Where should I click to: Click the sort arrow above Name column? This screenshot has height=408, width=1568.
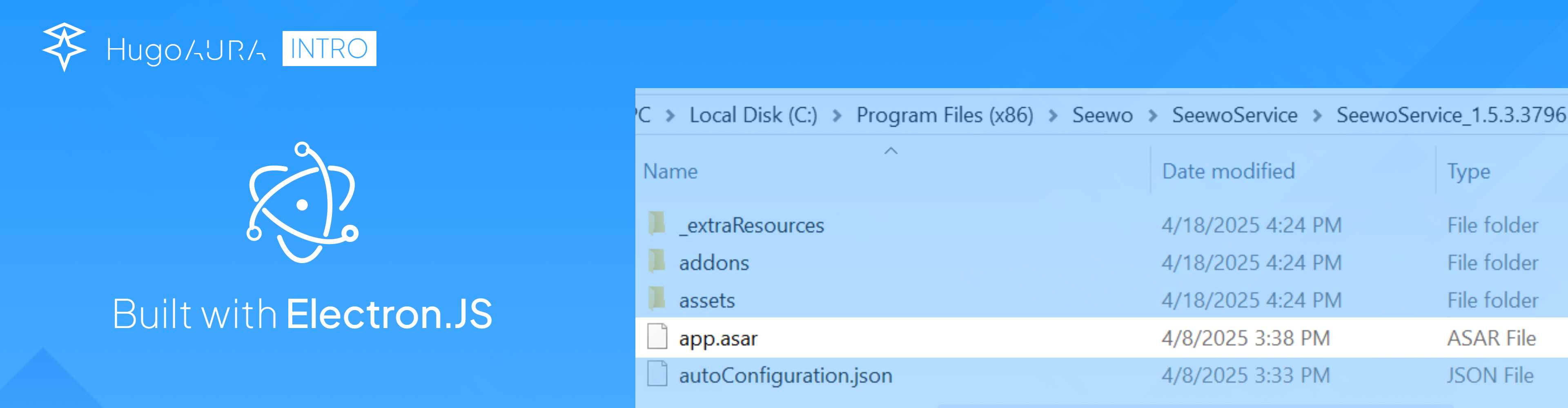(891, 151)
